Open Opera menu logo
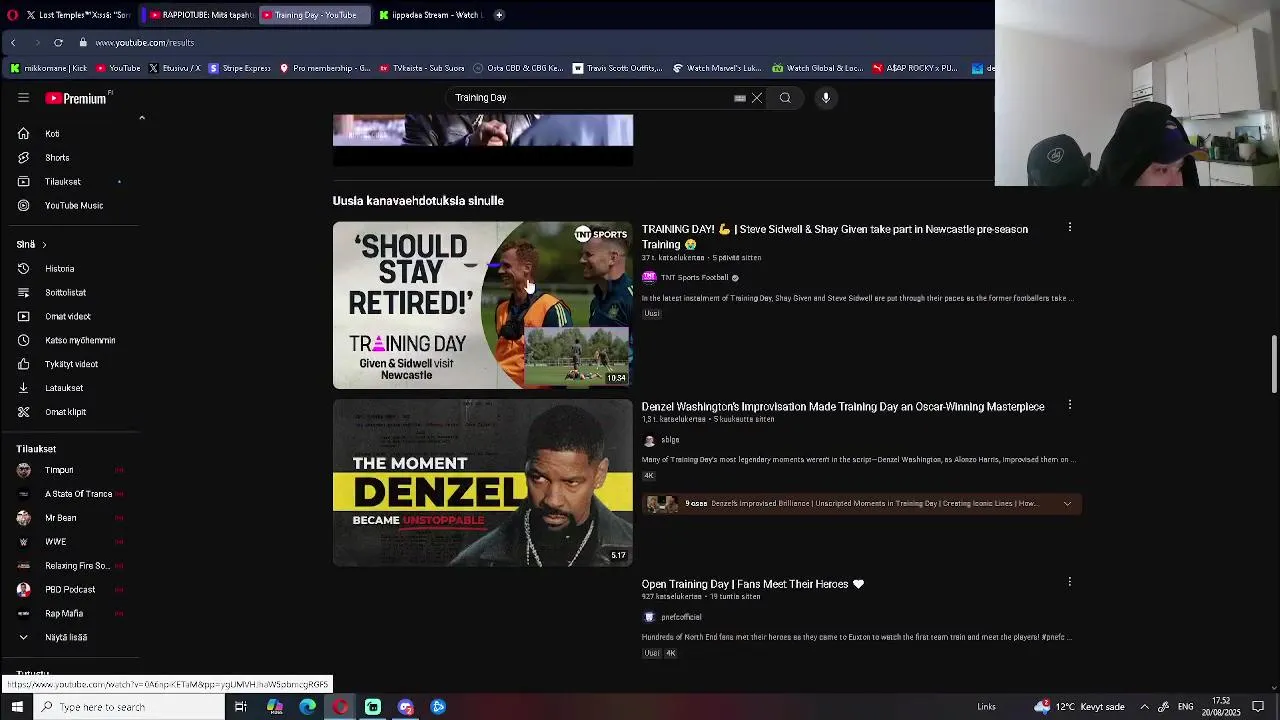Viewport: 1280px width, 720px height. 12,15
